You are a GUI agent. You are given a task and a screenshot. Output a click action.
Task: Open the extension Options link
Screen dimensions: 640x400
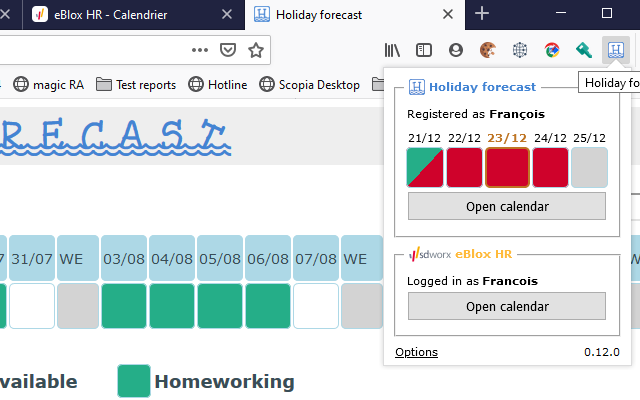click(416, 352)
